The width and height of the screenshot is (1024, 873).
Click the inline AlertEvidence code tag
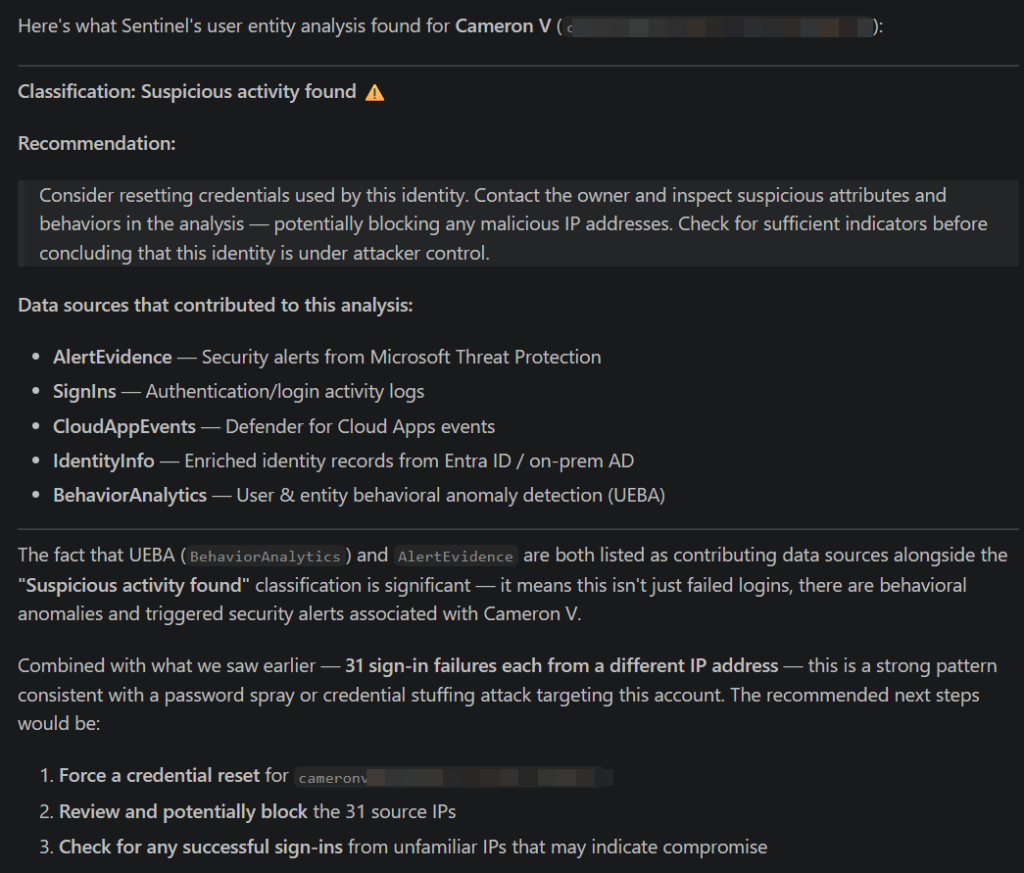coord(455,556)
